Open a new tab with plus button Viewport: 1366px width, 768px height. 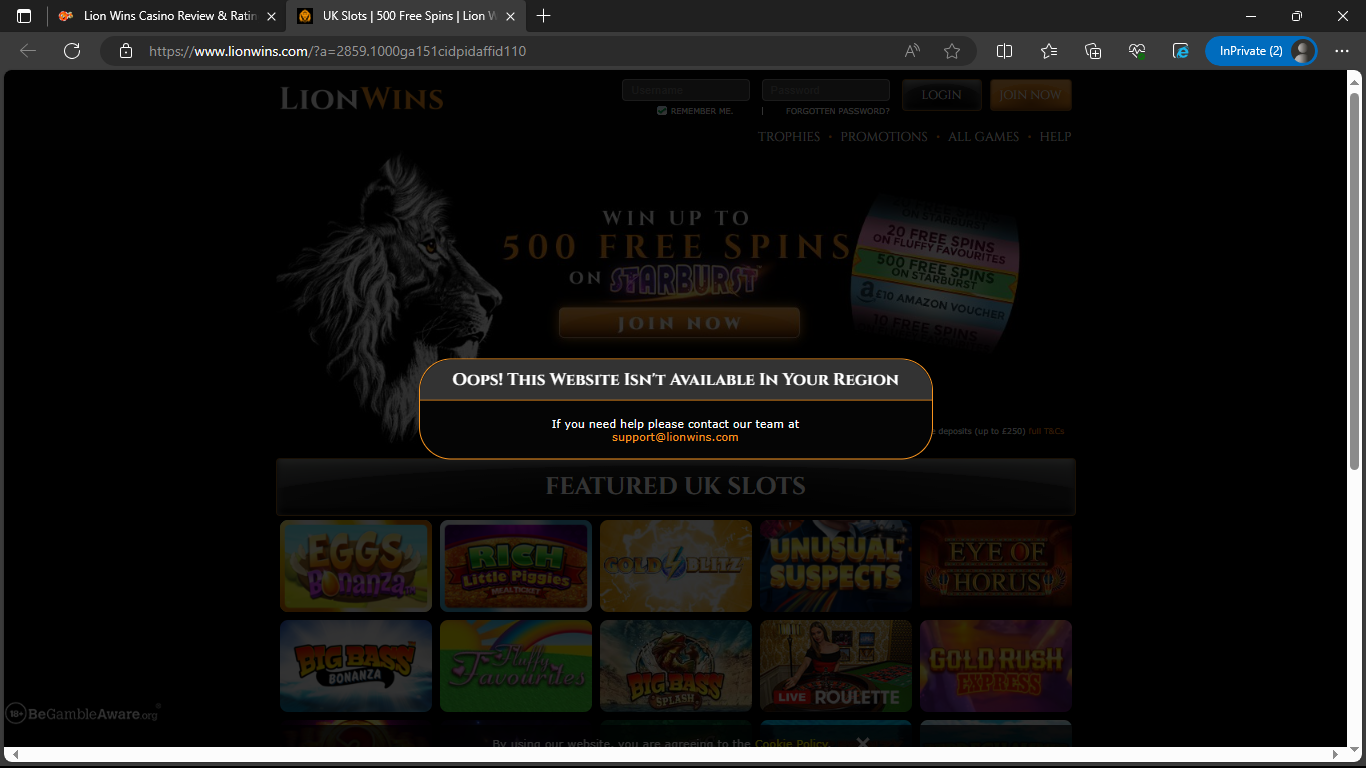point(544,16)
